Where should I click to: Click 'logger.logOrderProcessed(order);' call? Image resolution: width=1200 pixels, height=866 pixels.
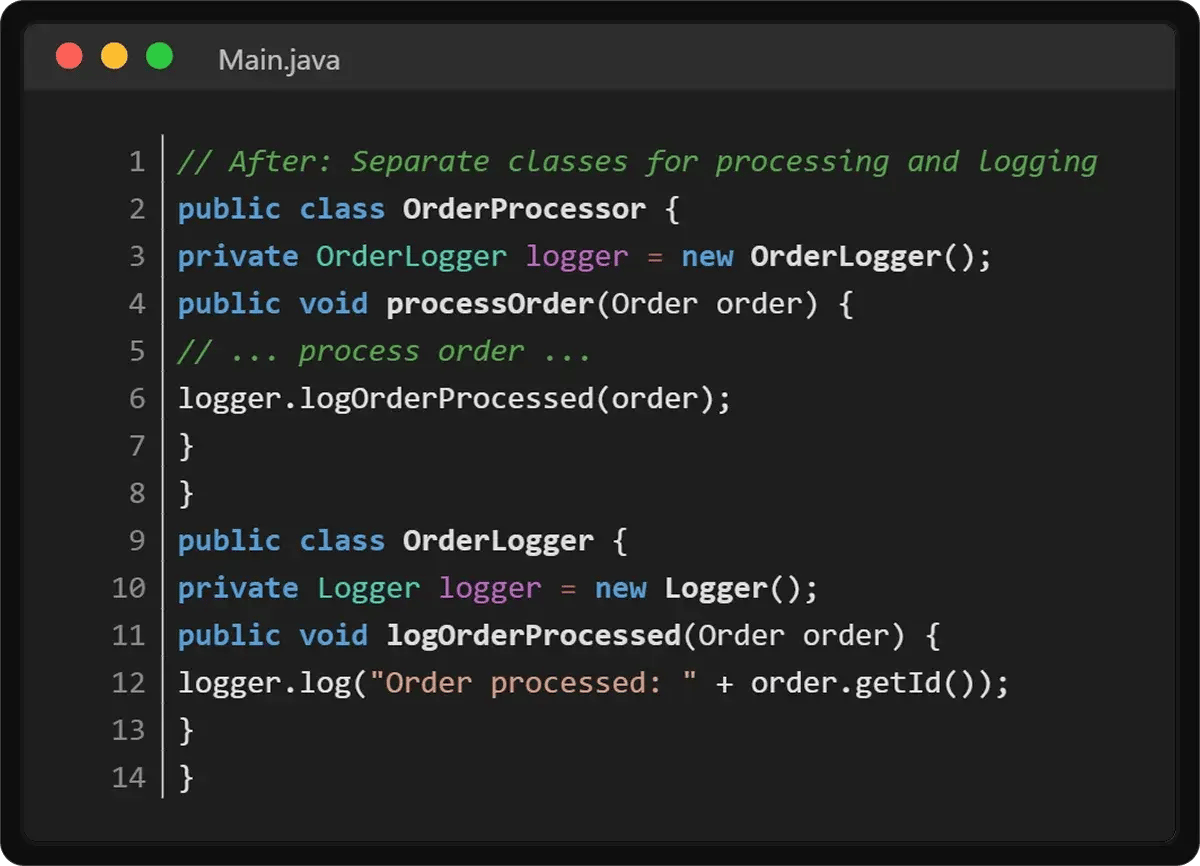(x=455, y=399)
